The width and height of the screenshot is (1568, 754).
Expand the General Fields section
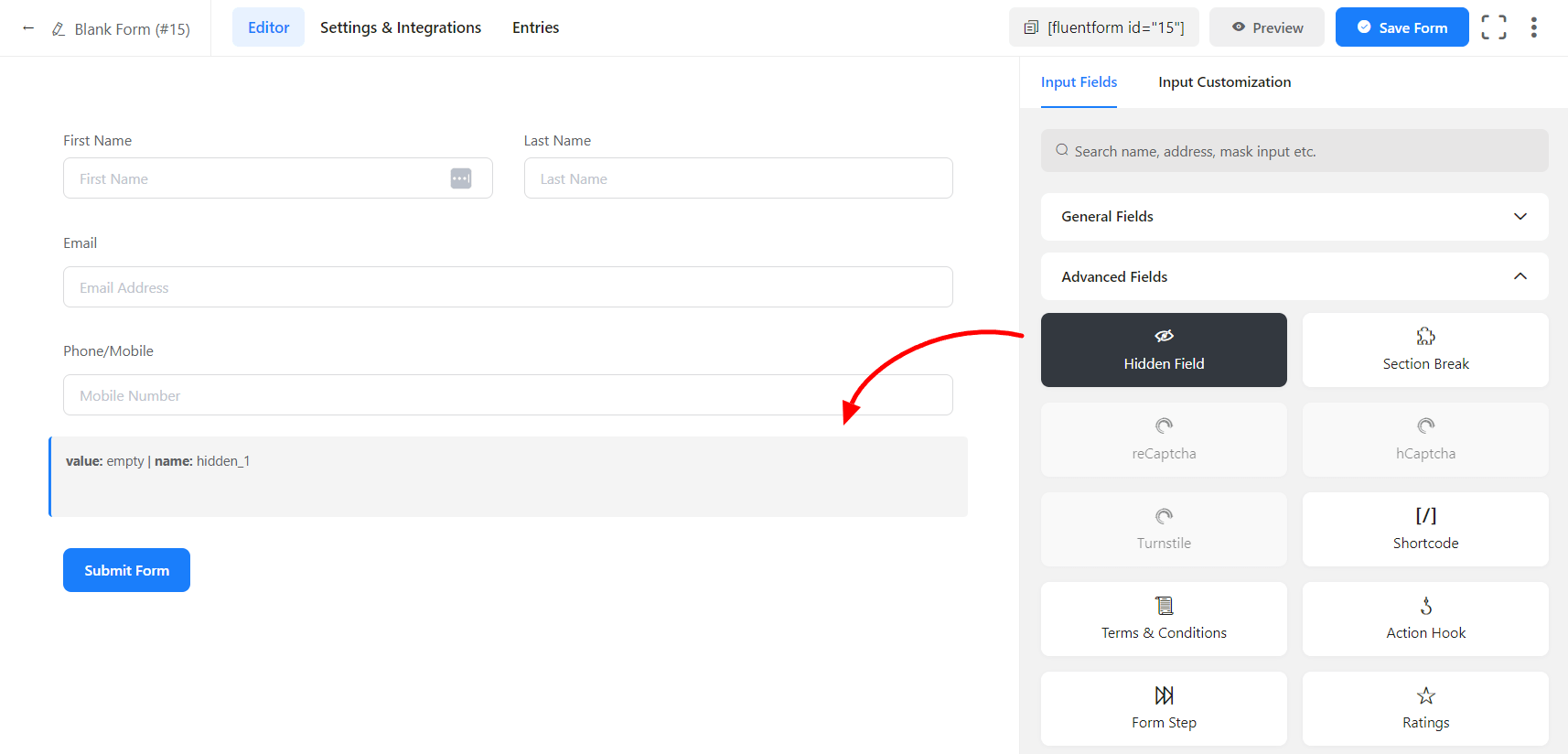tap(1294, 217)
